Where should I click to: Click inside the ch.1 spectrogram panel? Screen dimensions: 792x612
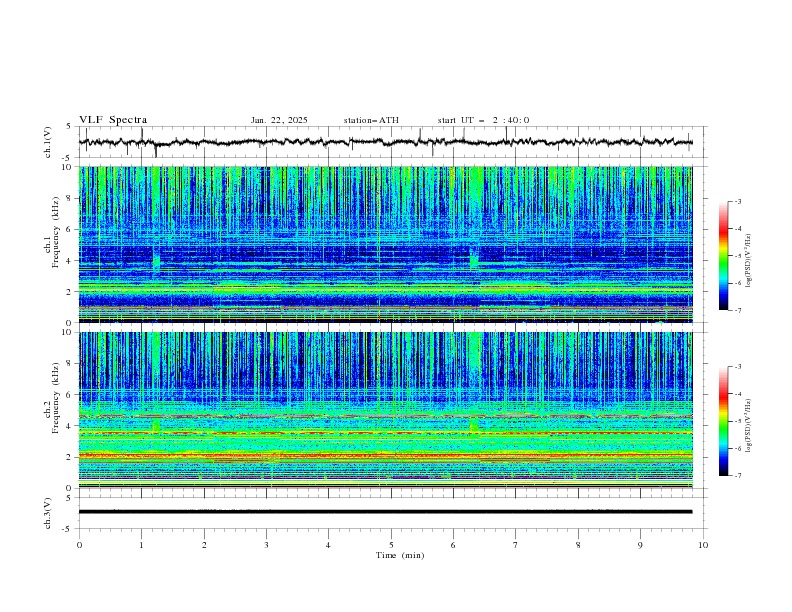click(x=385, y=244)
